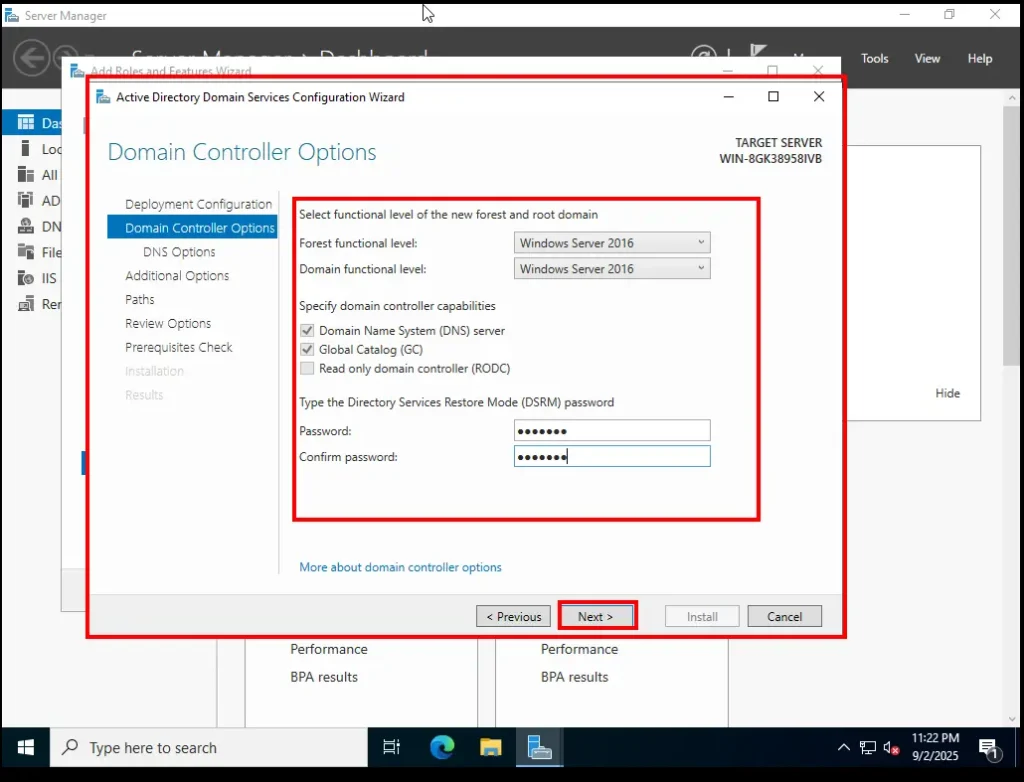This screenshot has width=1024, height=782.
Task: Click the AD DS wizard title bar icon
Action: (103, 97)
